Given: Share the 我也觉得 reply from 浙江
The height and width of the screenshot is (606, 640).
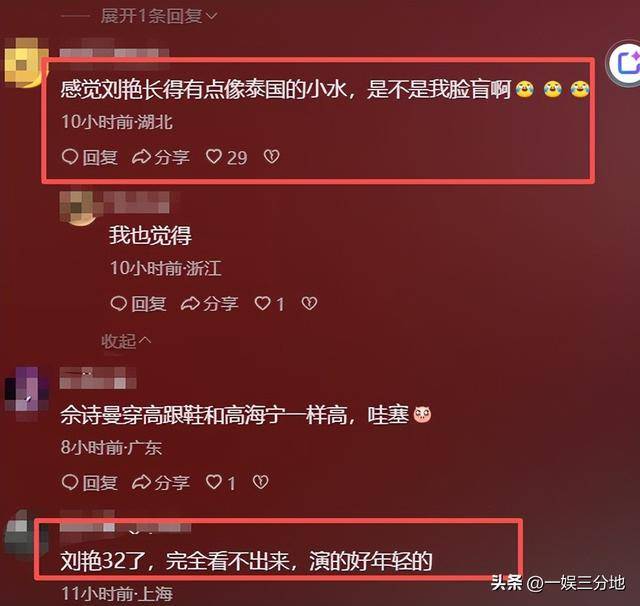Looking at the screenshot, I should coord(209,304).
